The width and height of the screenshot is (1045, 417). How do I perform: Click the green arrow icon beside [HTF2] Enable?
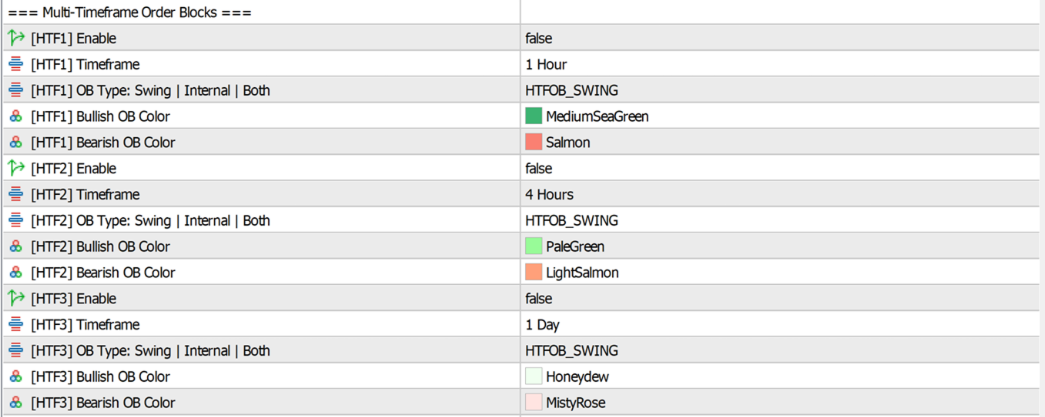16,169
